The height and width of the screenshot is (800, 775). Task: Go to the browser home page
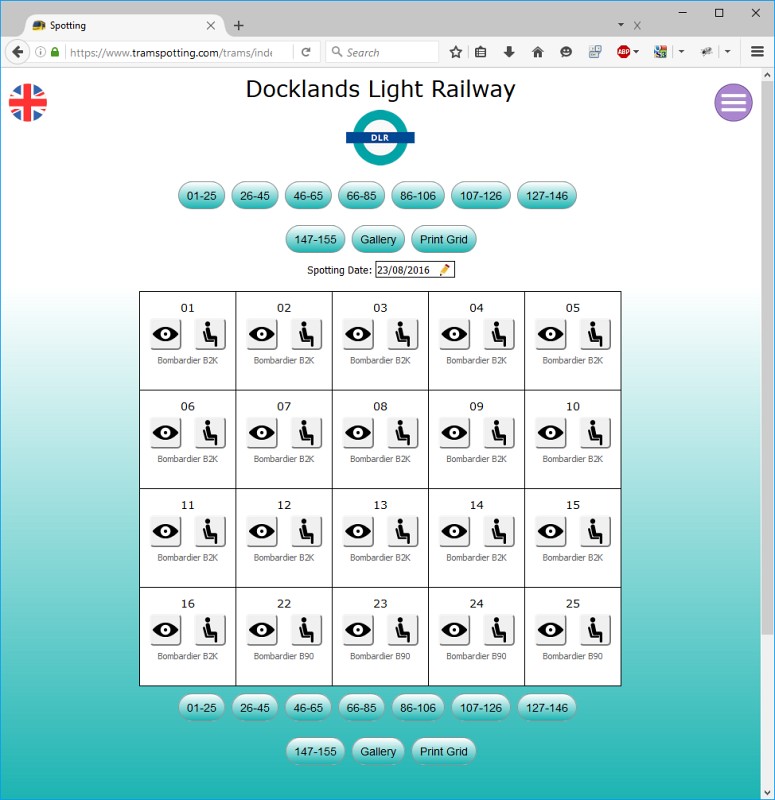[x=537, y=52]
